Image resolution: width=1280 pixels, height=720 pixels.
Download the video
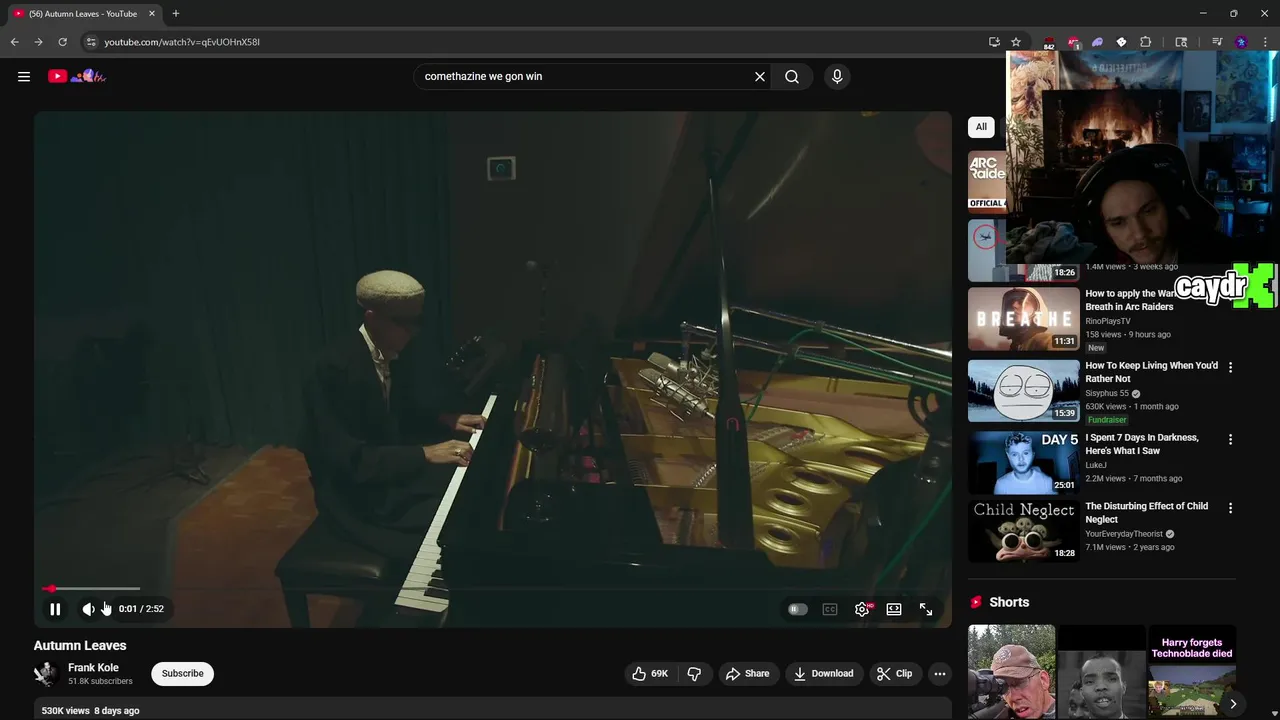[x=823, y=674]
